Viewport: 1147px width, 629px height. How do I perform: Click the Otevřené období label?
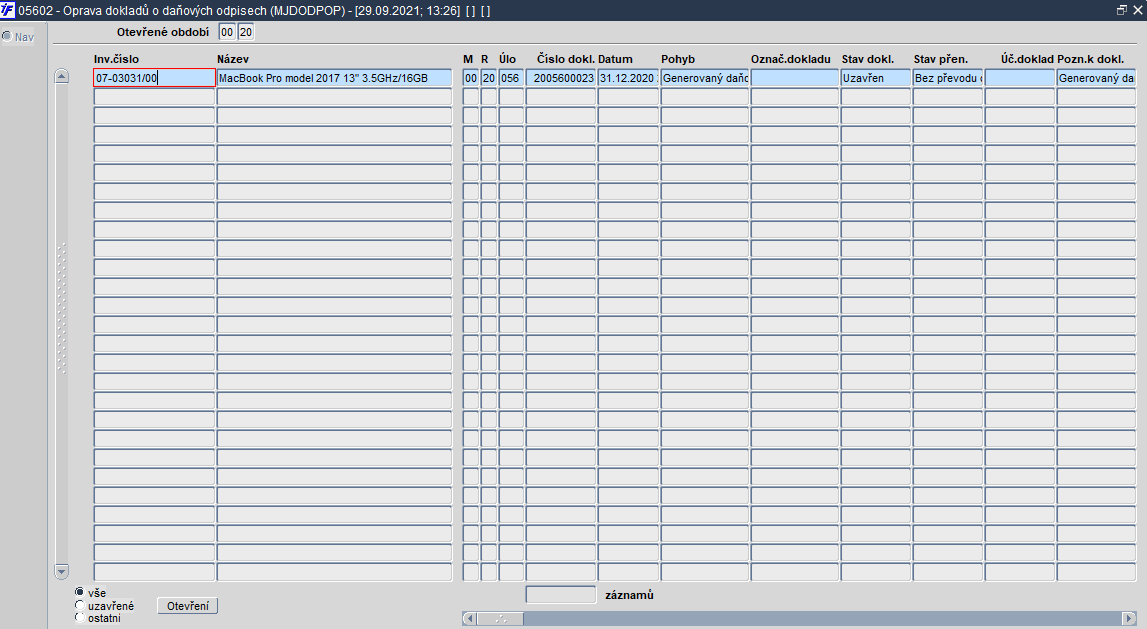pyautogui.click(x=163, y=32)
